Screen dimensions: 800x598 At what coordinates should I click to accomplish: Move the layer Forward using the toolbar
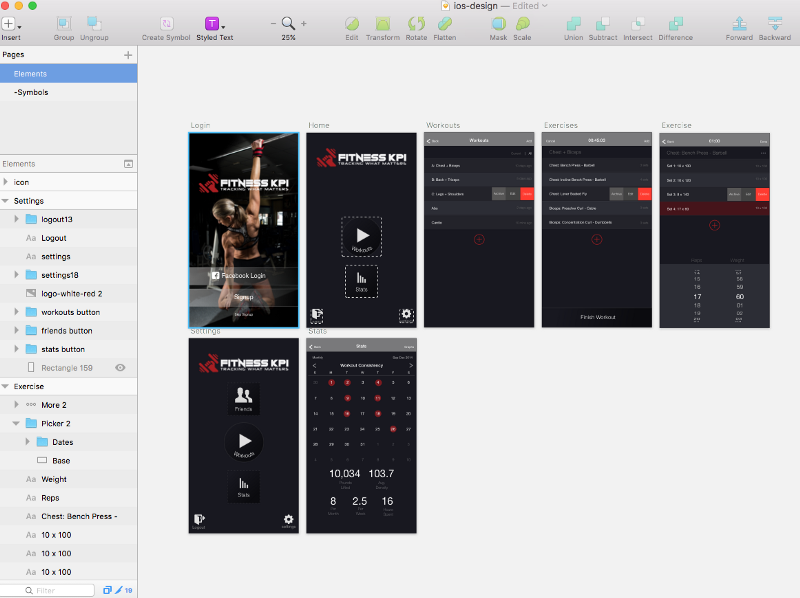[739, 23]
